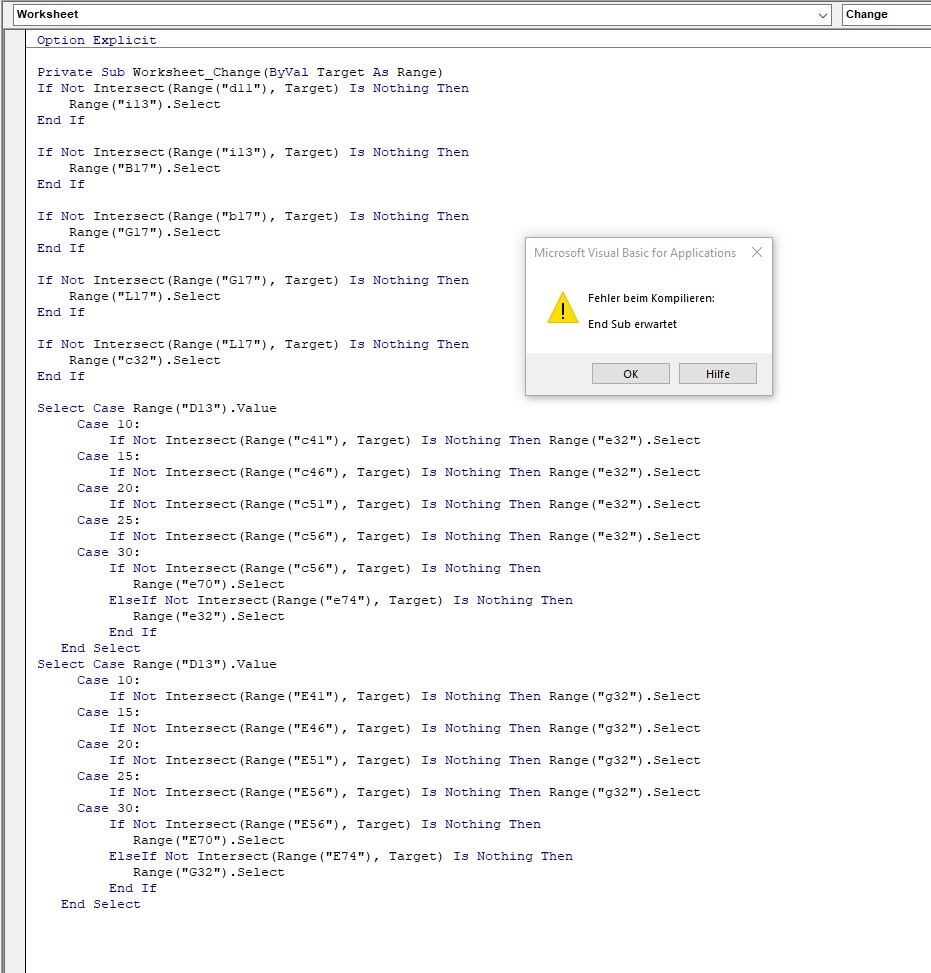Click the 'Fehler beim Kompilieren:' message text
Image resolution: width=931 pixels, height=973 pixels.
pyautogui.click(x=651, y=298)
